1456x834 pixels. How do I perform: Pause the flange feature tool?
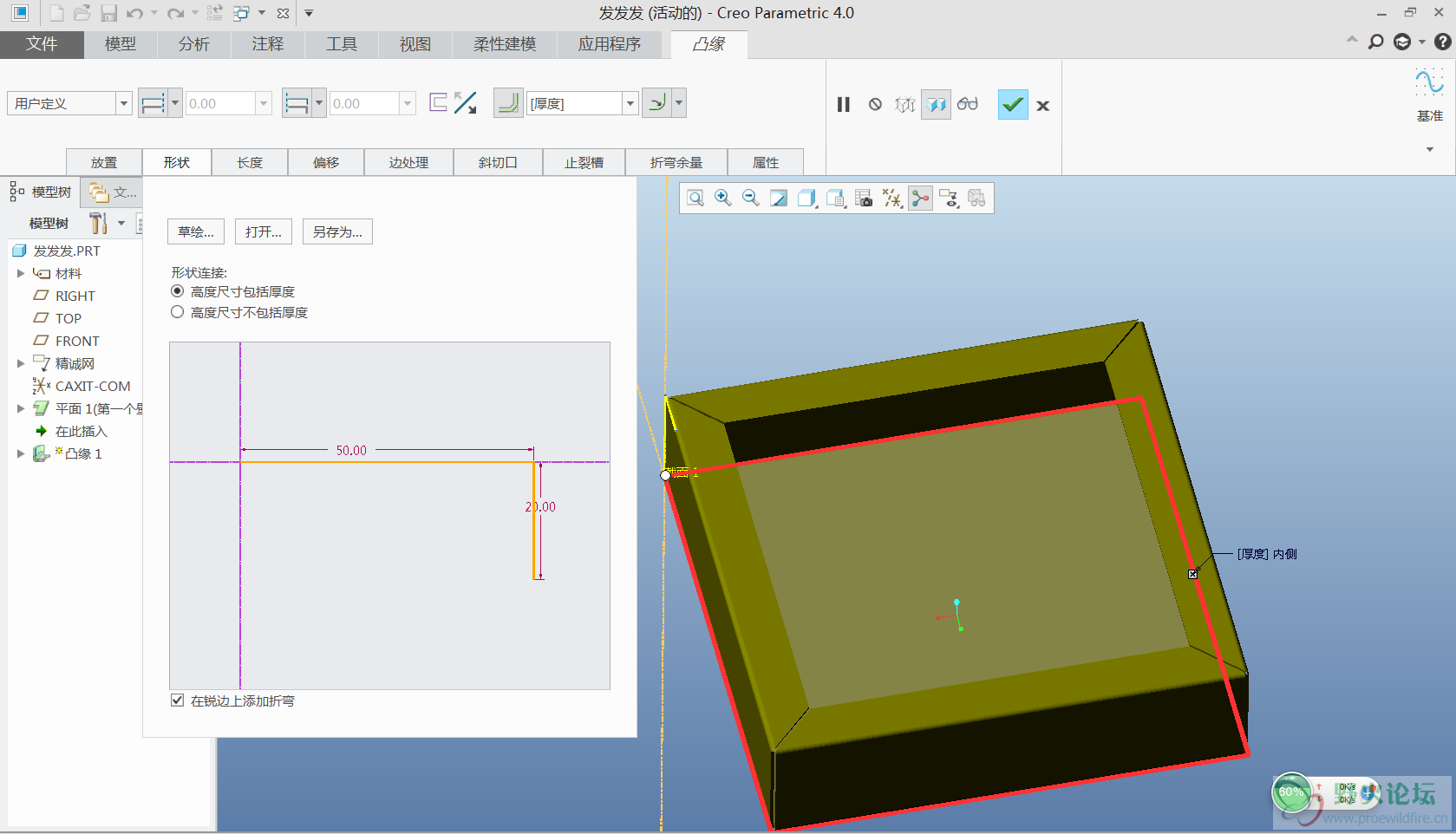(x=843, y=105)
